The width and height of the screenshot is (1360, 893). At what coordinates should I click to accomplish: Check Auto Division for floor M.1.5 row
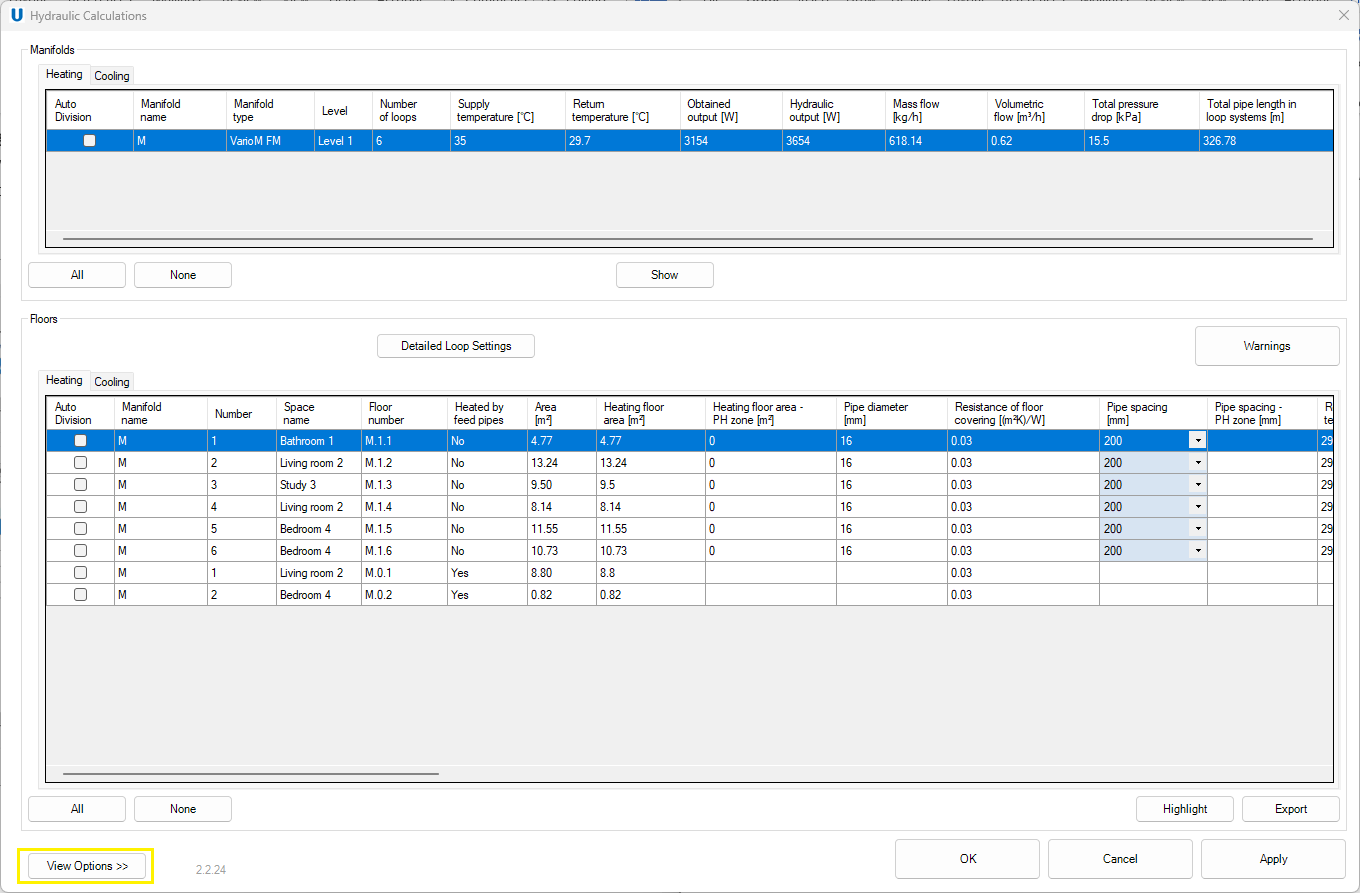tap(80, 528)
